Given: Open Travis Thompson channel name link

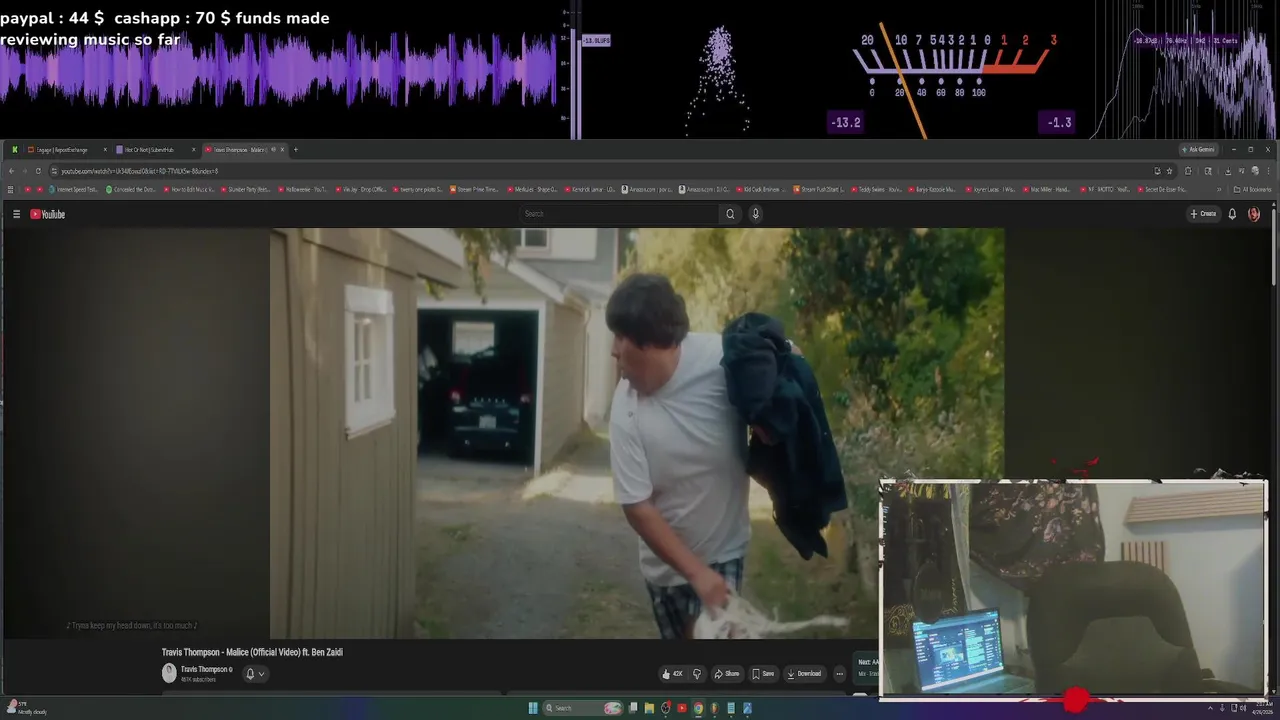Looking at the screenshot, I should [206, 669].
